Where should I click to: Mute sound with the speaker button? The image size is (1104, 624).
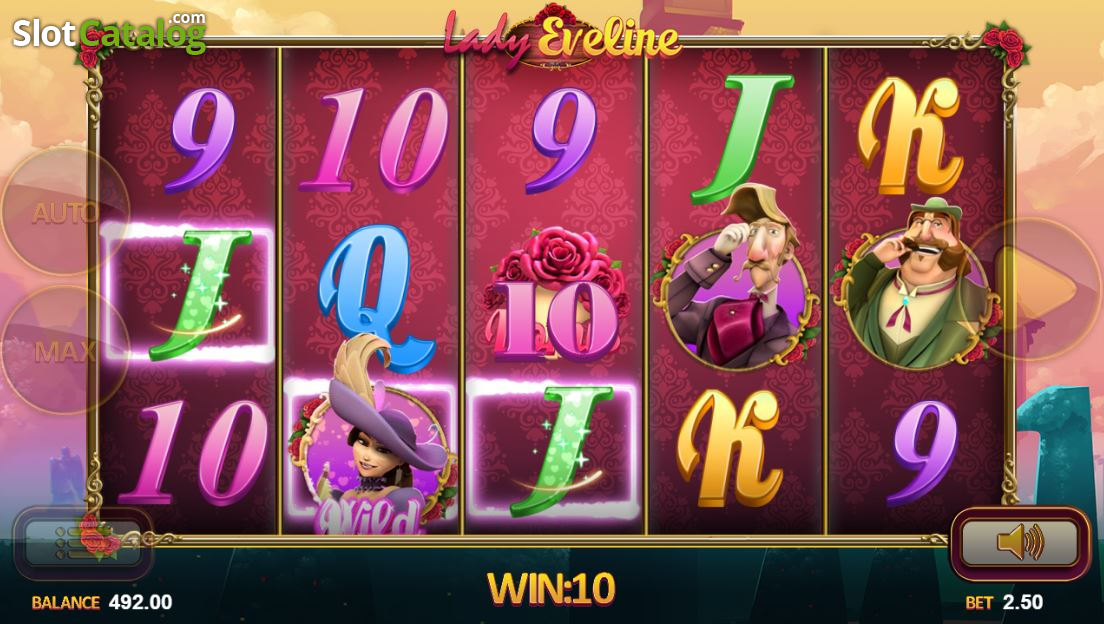pos(1020,542)
